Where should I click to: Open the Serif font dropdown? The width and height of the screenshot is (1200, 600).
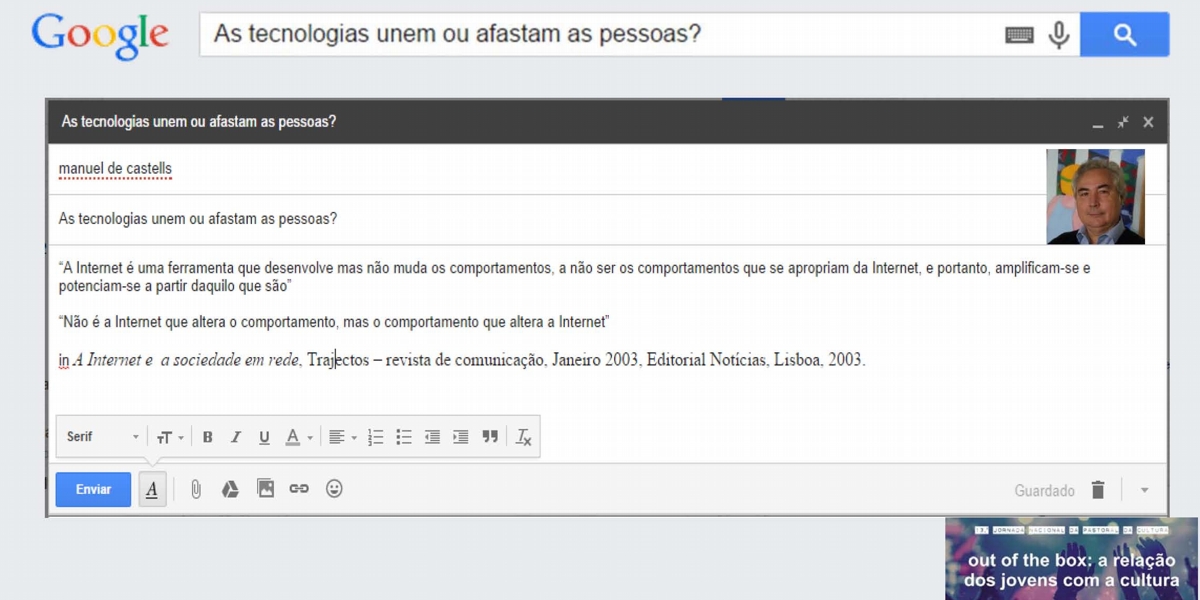[103, 437]
